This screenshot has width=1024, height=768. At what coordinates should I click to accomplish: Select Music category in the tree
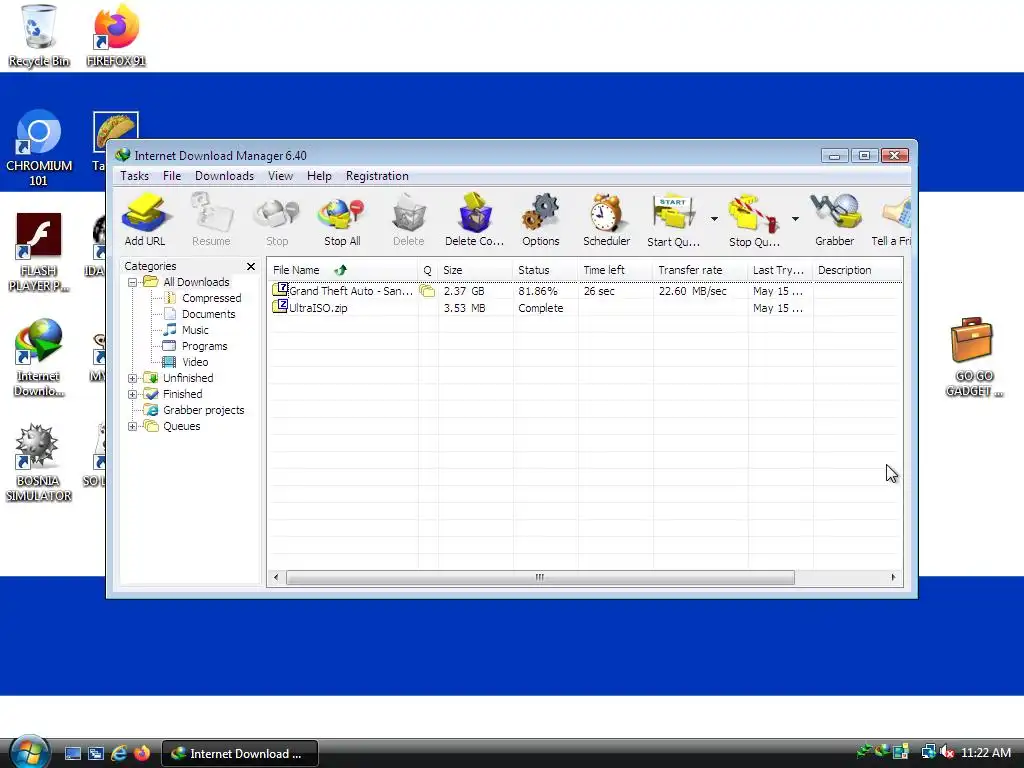(x=195, y=330)
